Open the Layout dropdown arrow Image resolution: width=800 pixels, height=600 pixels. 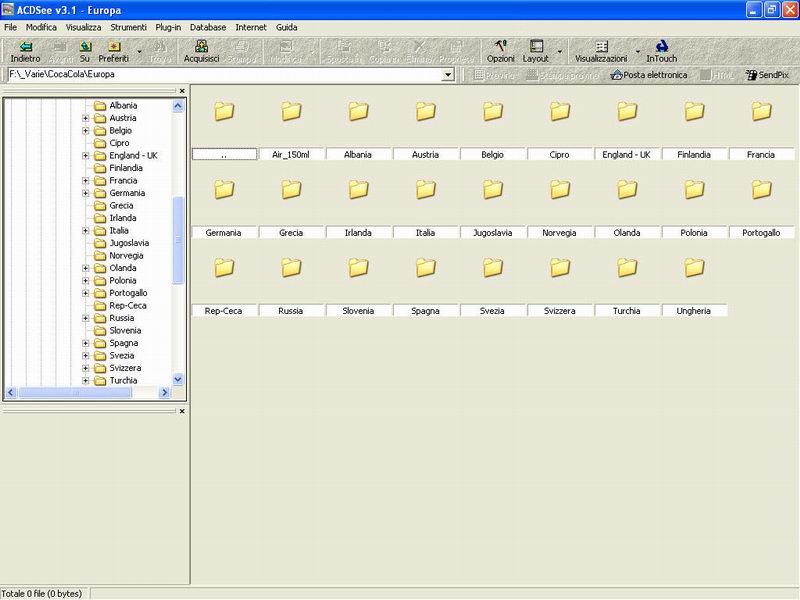click(x=560, y=52)
